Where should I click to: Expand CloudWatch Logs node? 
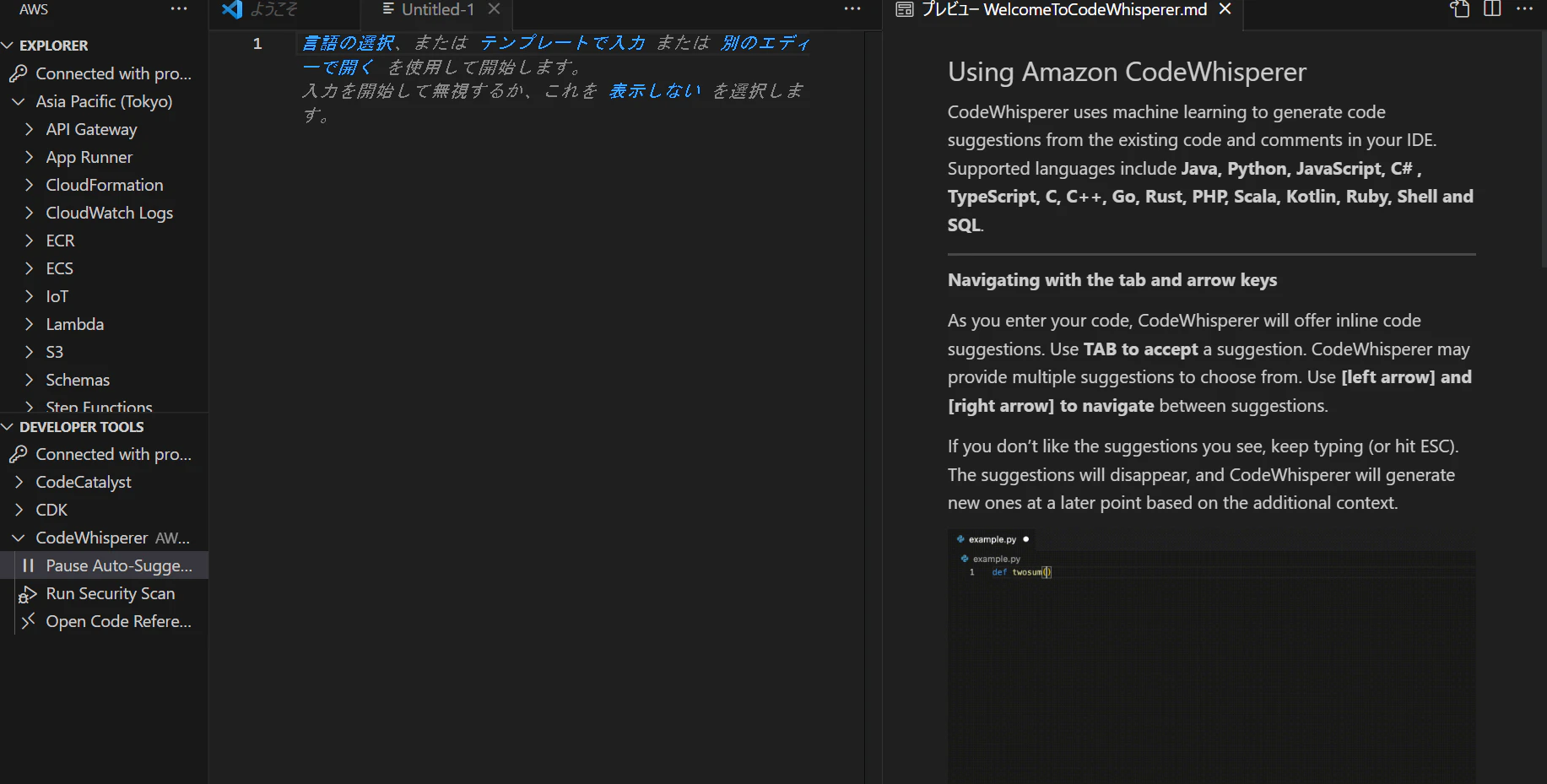pos(29,214)
